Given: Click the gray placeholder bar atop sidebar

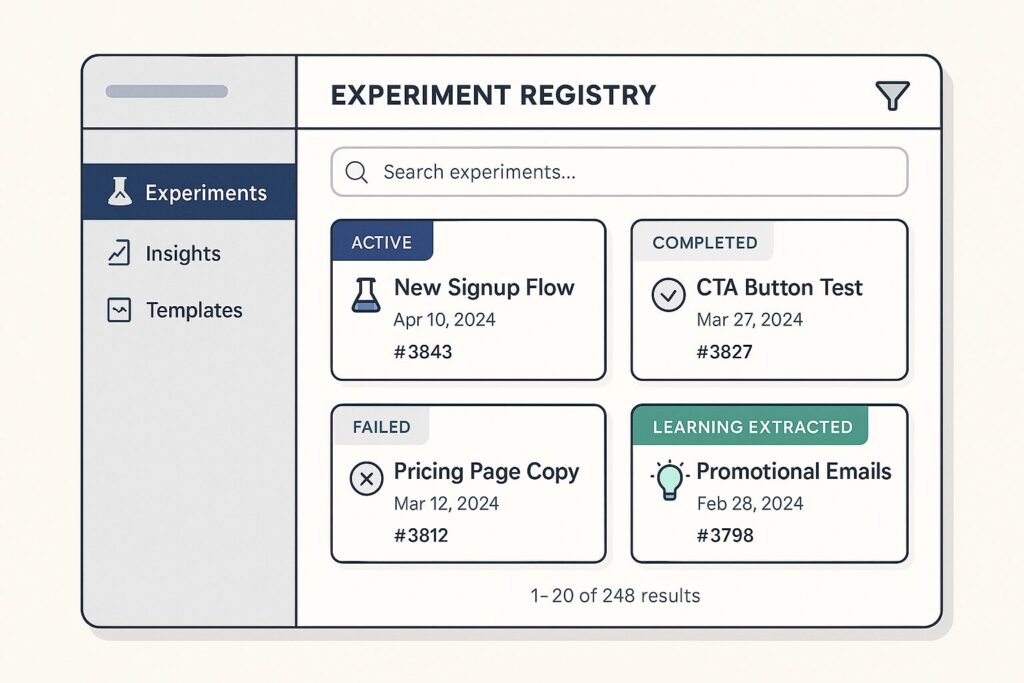Looking at the screenshot, I should point(167,91).
